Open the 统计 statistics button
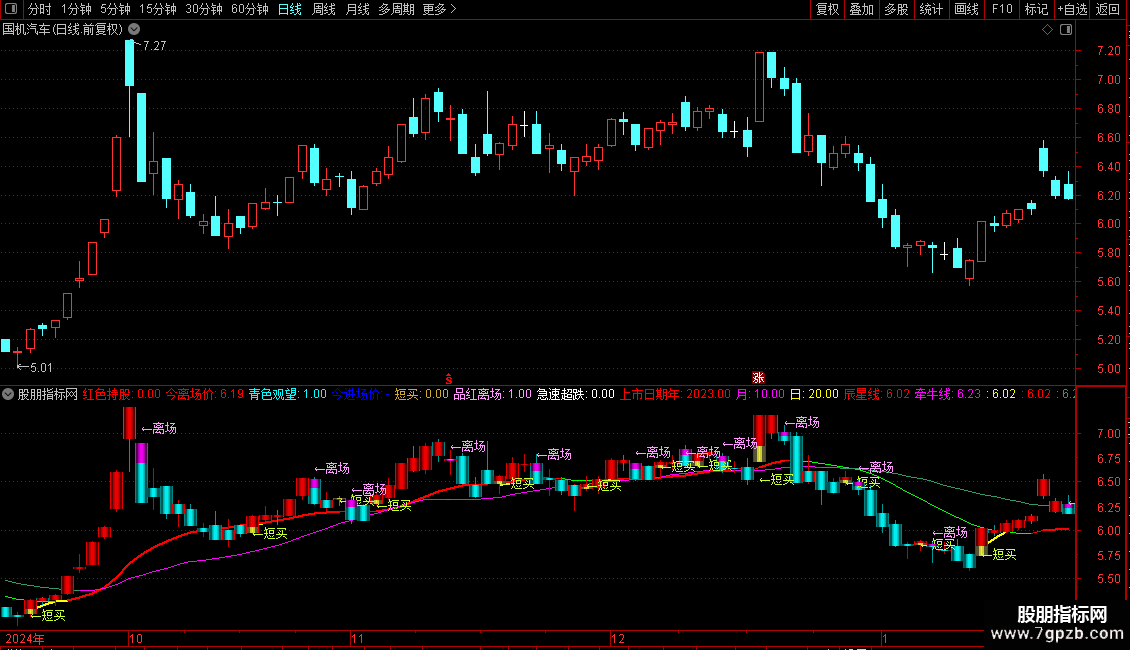The image size is (1130, 650). coord(931,9)
